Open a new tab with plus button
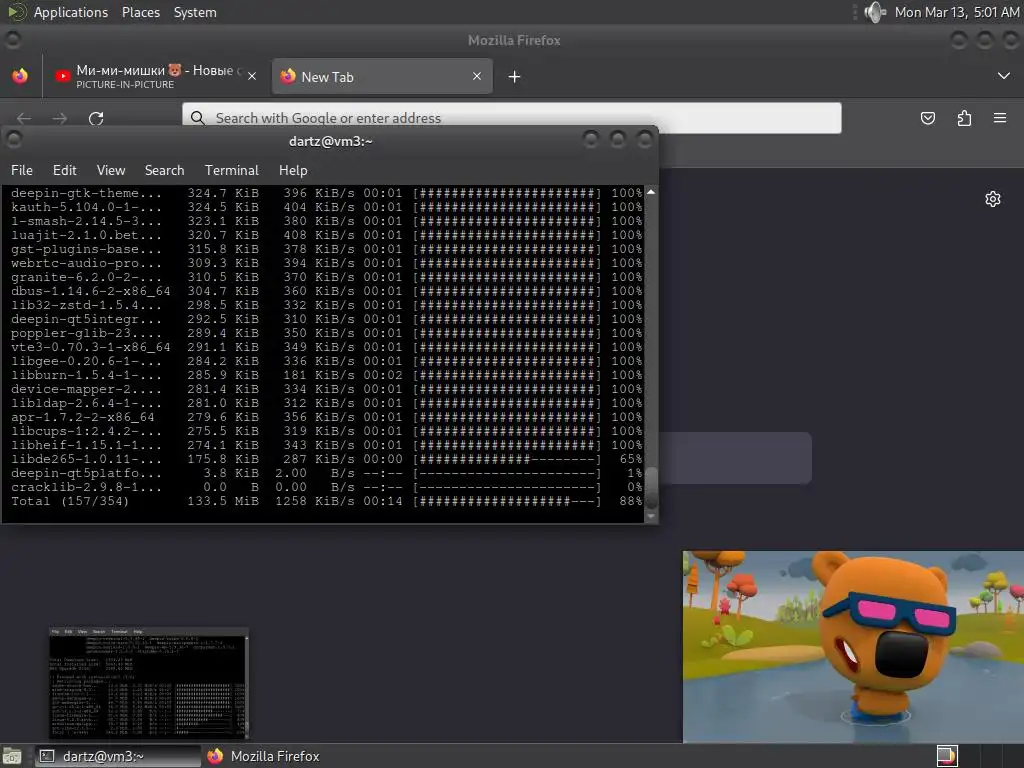 coord(515,77)
